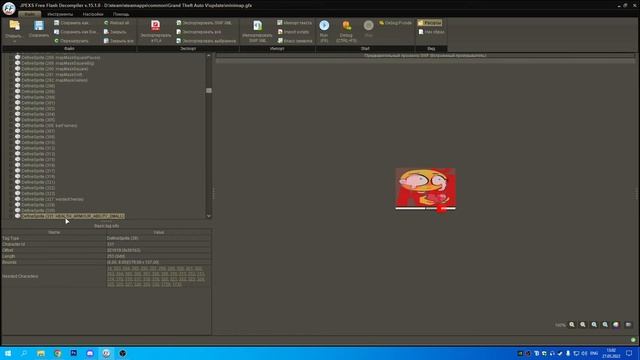Click the sprite preview image

pyautogui.click(x=426, y=190)
